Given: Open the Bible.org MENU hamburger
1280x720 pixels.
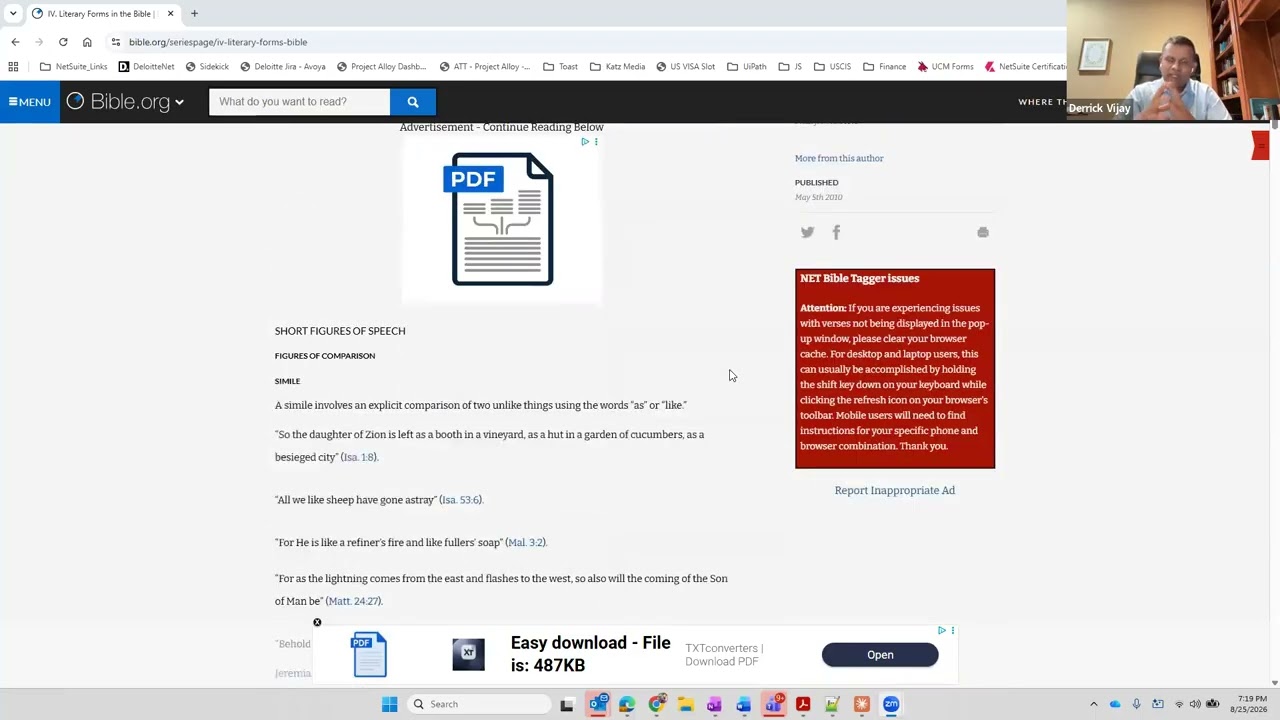Looking at the screenshot, I should click(x=30, y=102).
